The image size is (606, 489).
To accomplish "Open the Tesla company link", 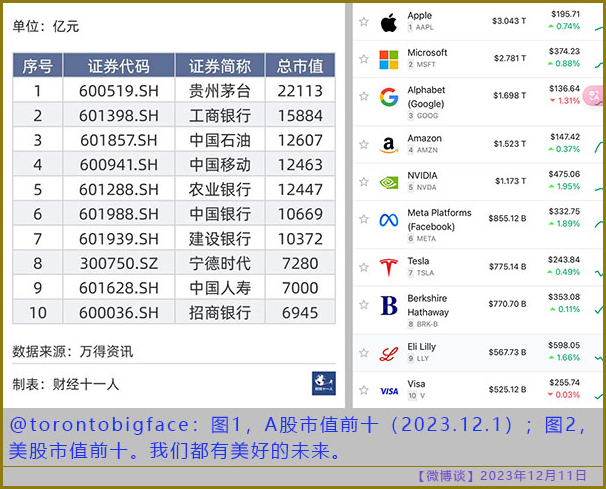I will 418,261.
